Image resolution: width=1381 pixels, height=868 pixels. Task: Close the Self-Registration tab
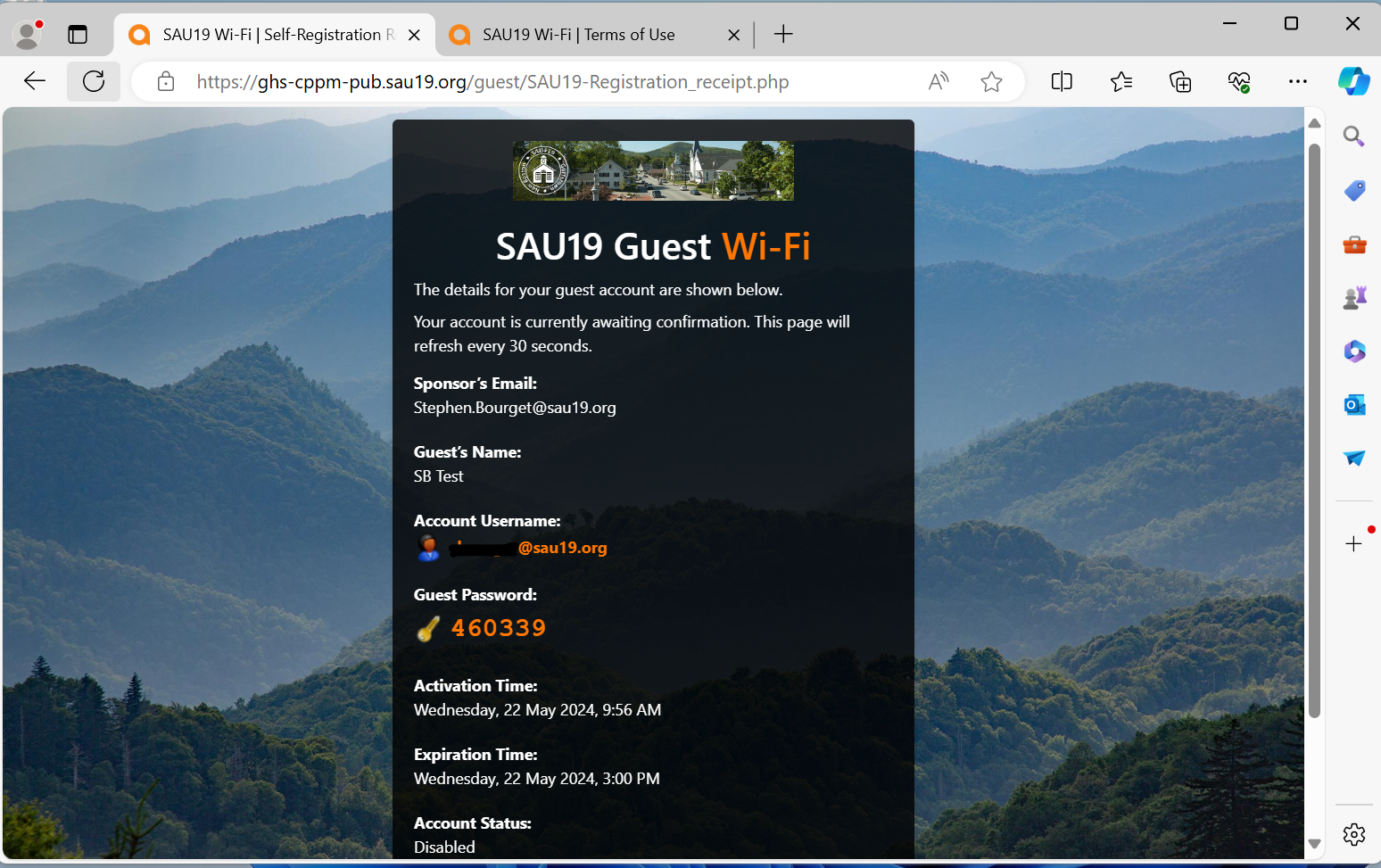click(x=414, y=35)
